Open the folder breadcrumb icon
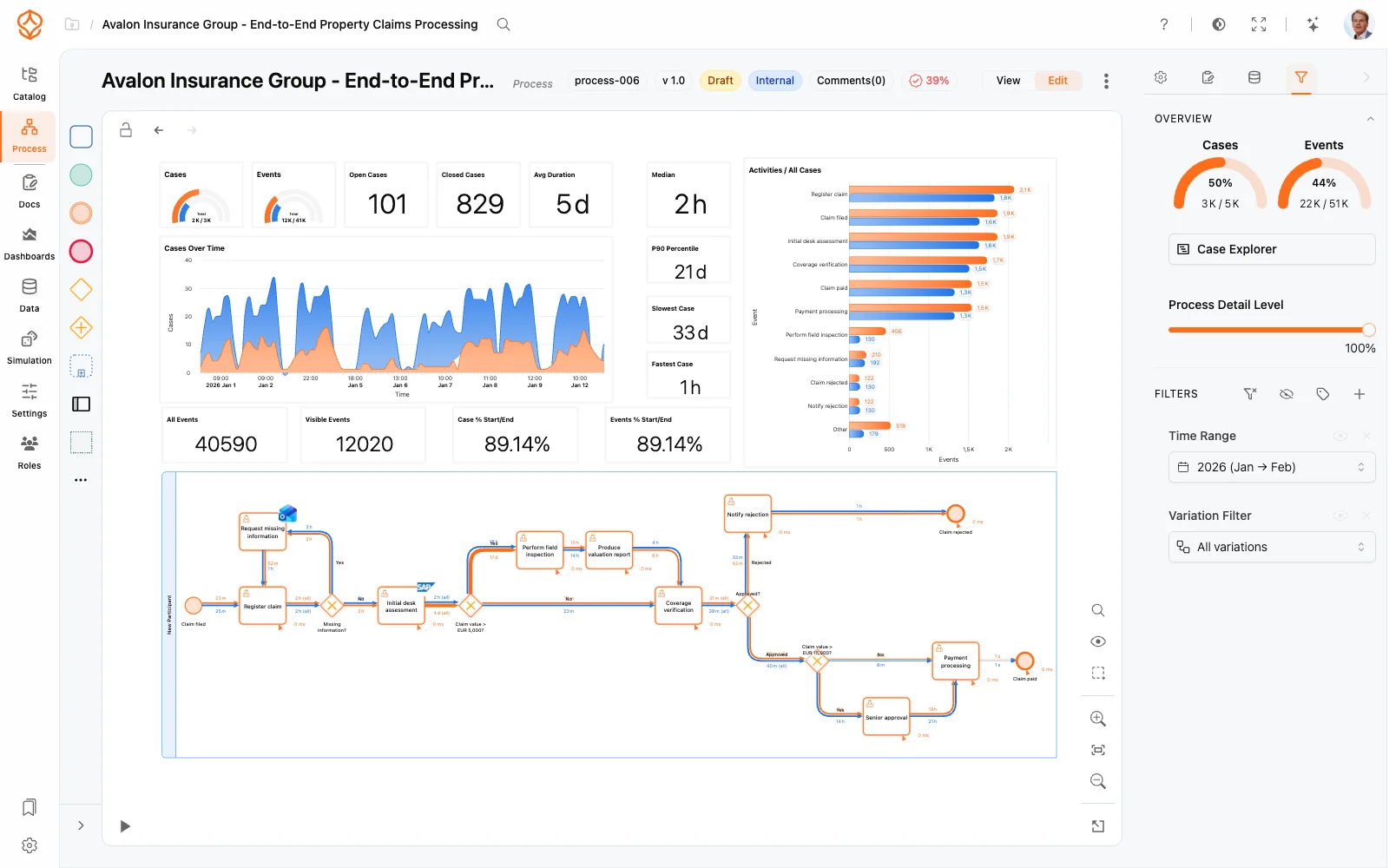 point(72,24)
